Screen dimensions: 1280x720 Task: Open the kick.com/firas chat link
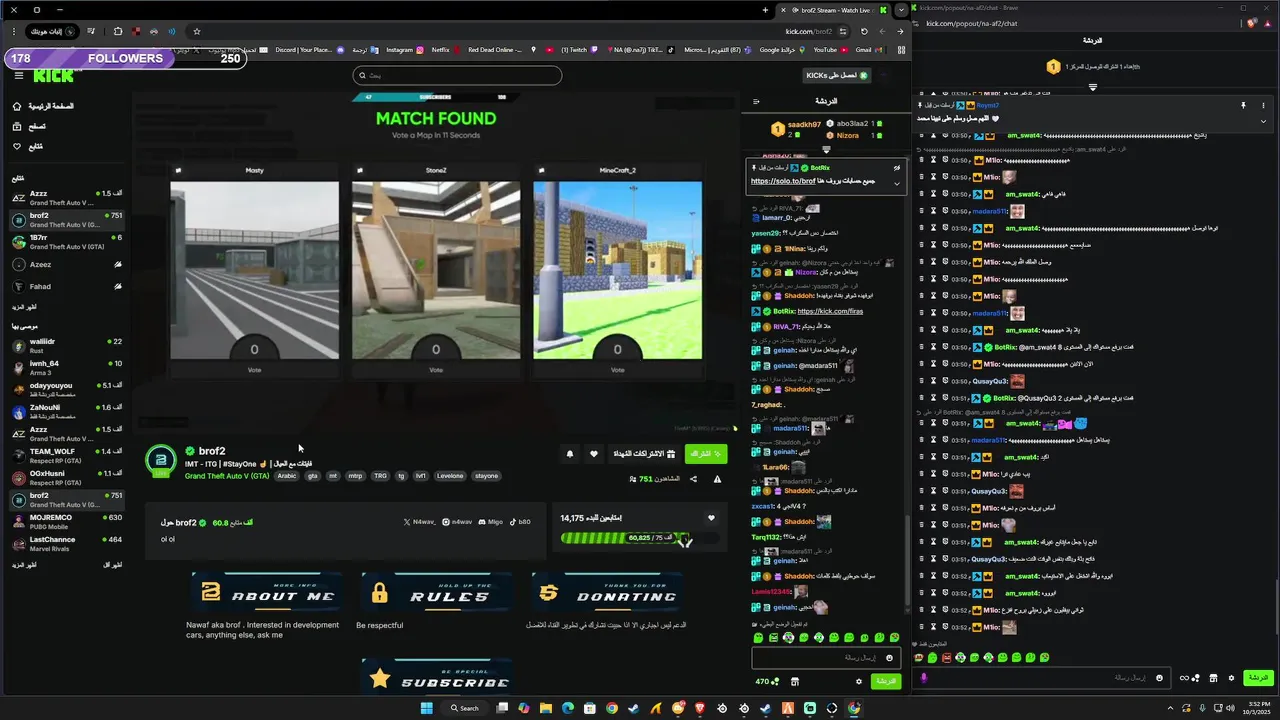[x=830, y=311]
